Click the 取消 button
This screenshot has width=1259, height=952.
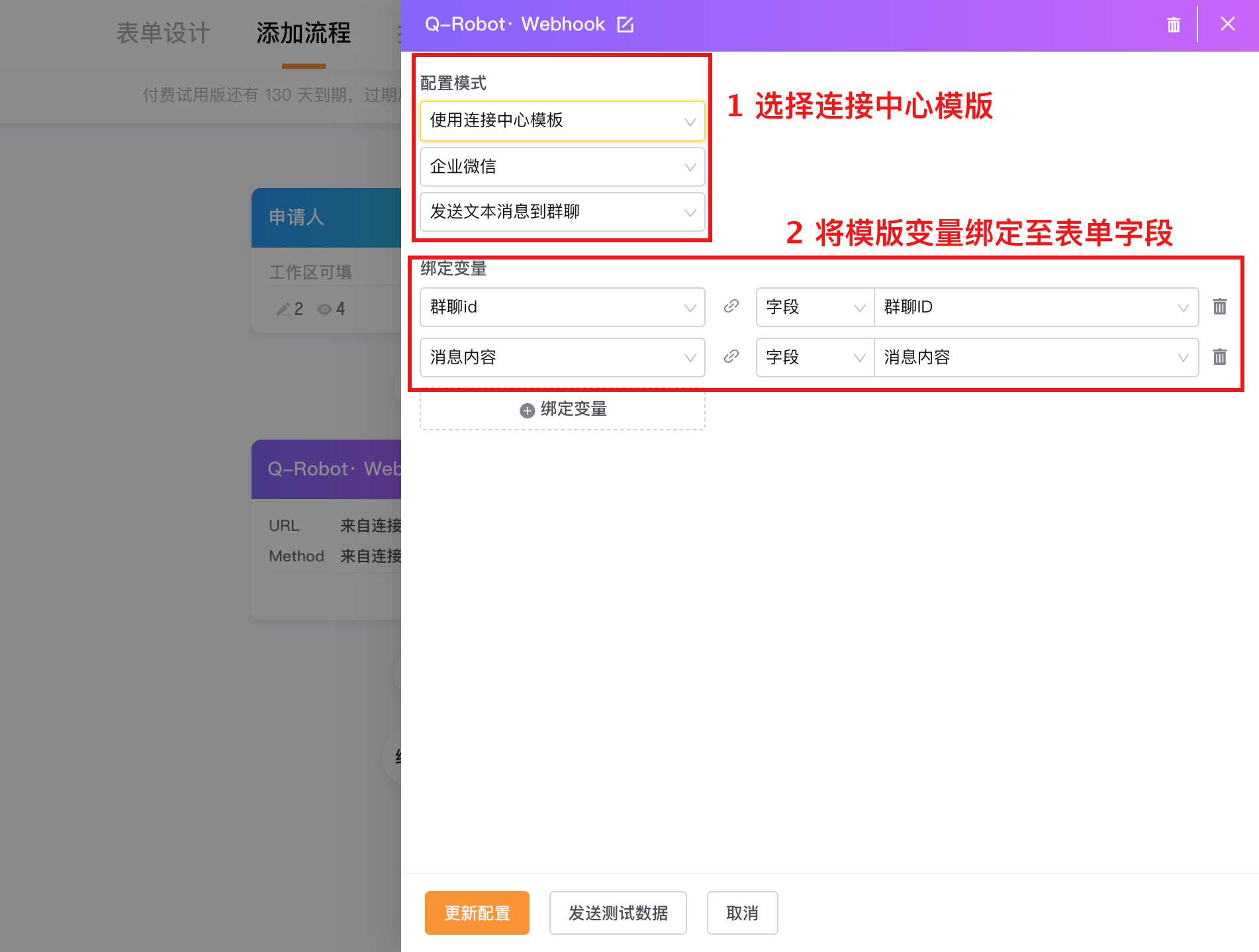(743, 913)
